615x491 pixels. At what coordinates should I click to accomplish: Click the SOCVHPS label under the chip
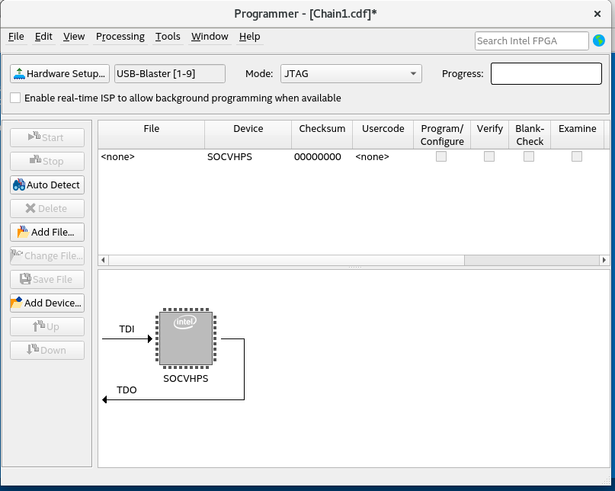(x=186, y=379)
